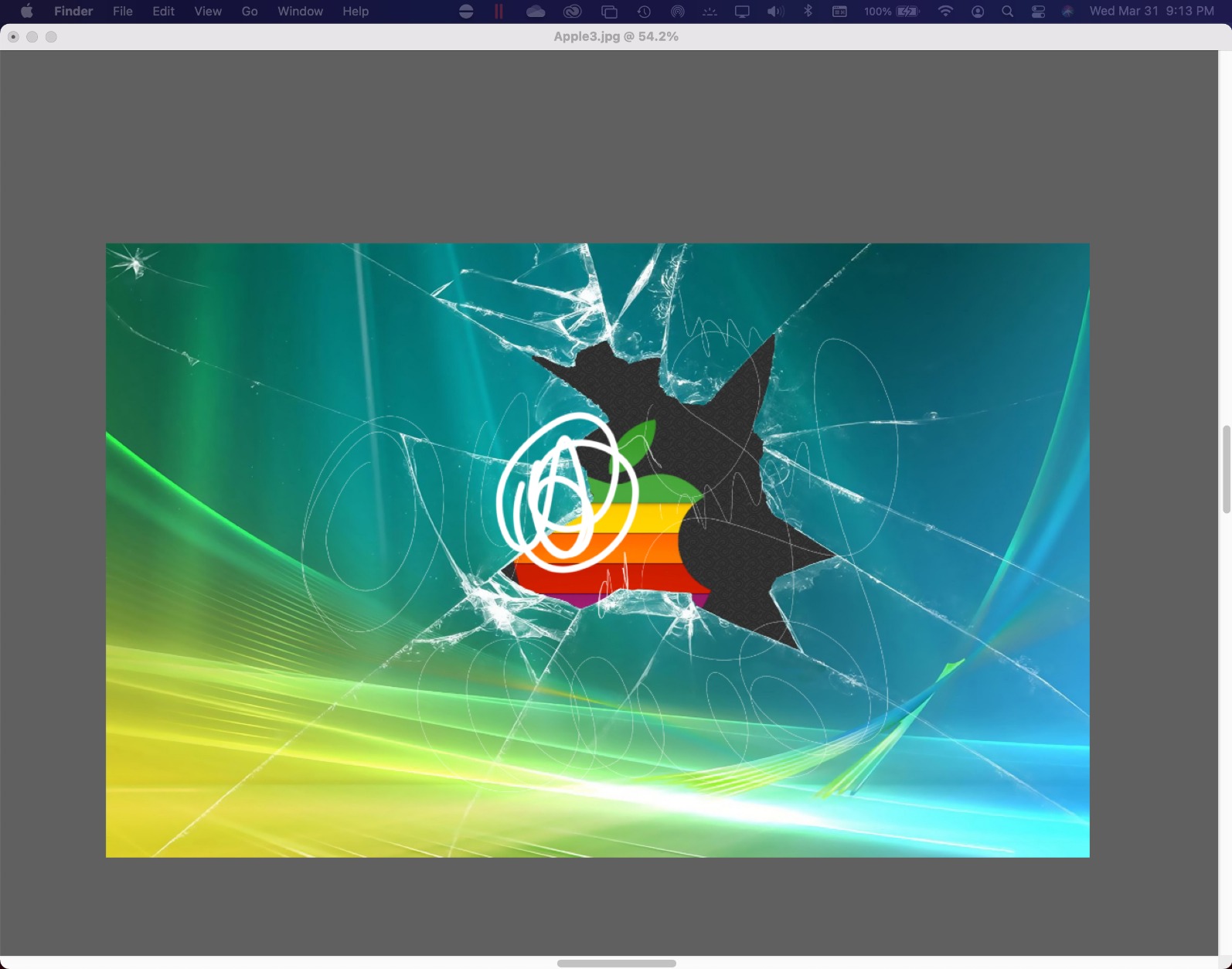Open the display mirroring menu bar icon
Viewport: 1232px width, 969px height.
point(742,12)
